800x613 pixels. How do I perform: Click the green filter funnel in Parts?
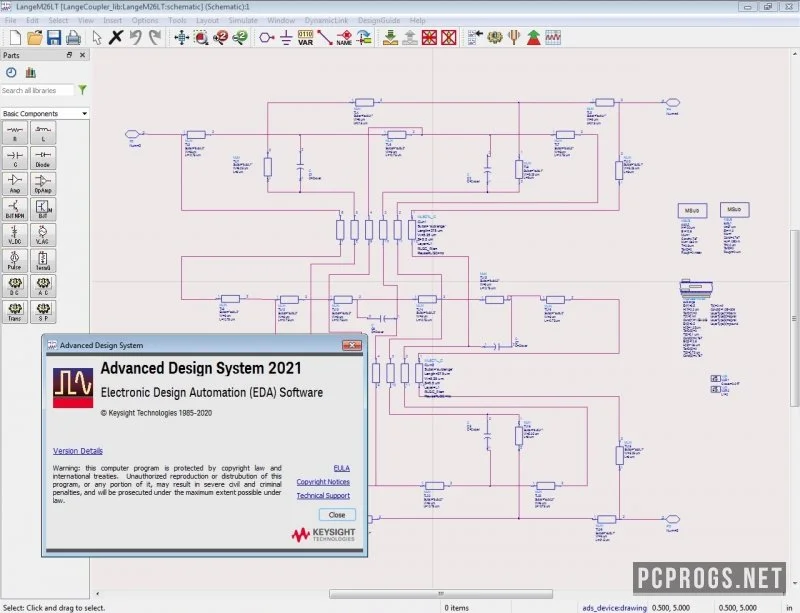[x=82, y=90]
